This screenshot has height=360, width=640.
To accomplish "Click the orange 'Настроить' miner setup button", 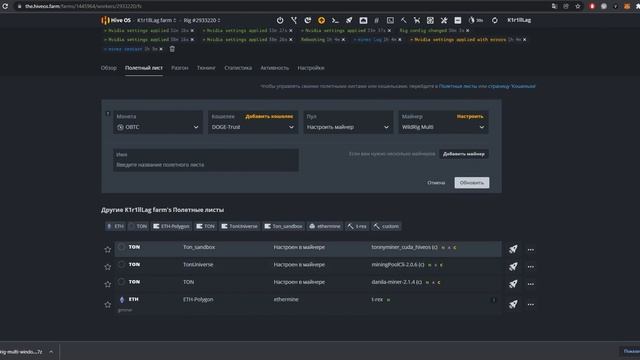I will click(x=470, y=116).
